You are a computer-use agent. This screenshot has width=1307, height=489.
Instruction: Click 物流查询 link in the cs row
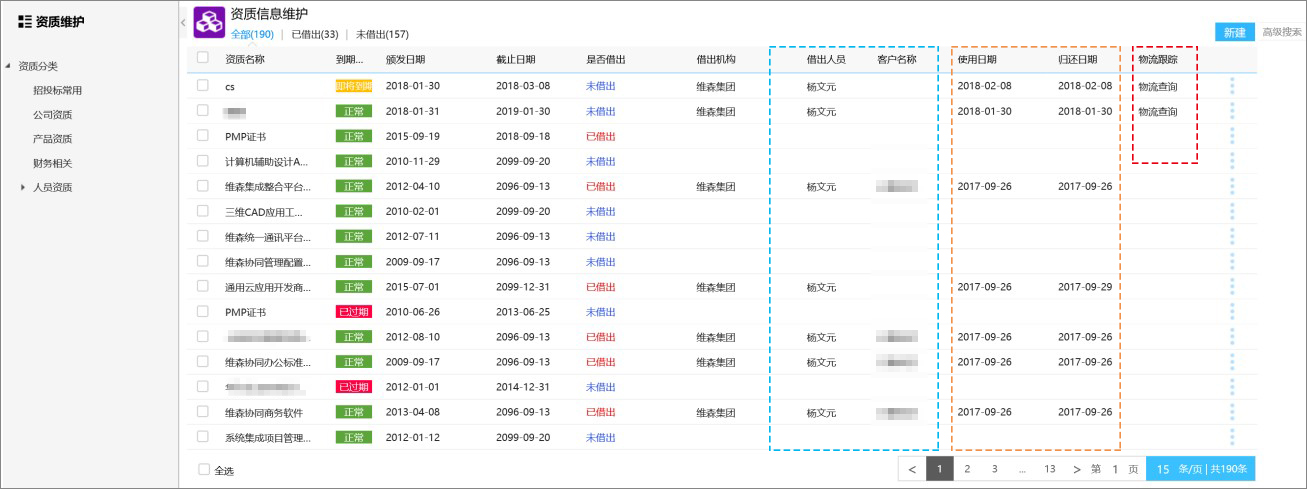pyautogui.click(x=1158, y=86)
